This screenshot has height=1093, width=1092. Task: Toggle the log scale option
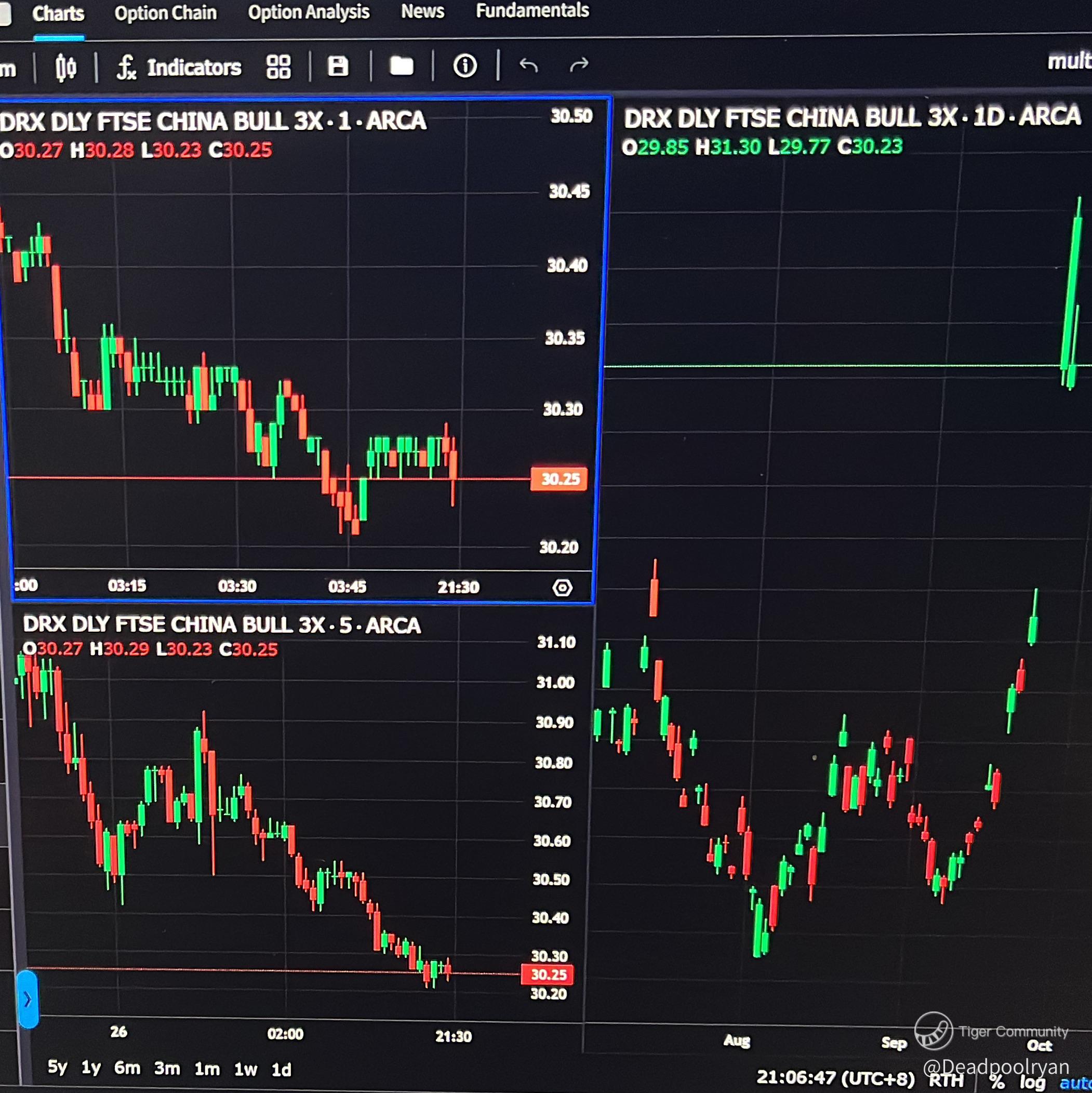pos(1032,1082)
